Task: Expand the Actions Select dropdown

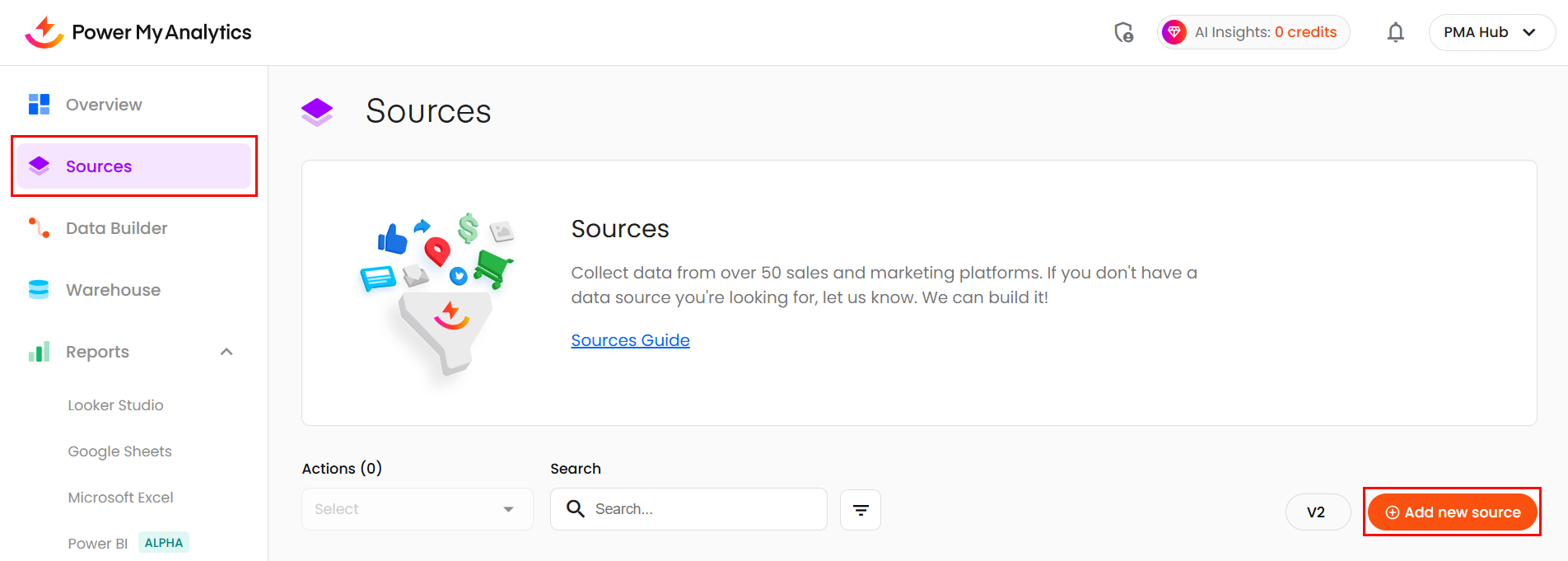Action: (417, 509)
